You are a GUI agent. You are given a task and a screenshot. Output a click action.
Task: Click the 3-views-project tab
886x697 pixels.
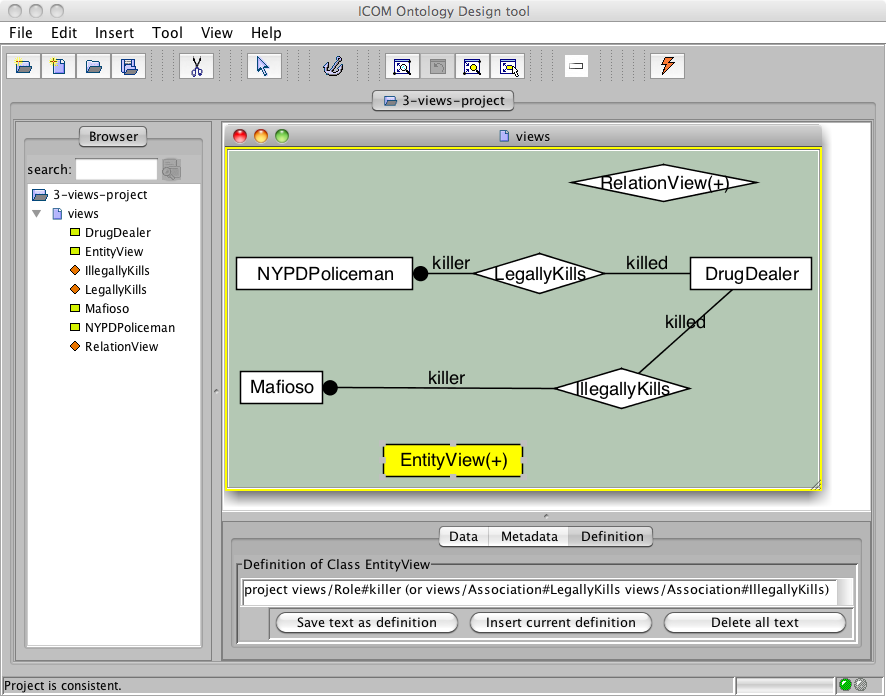coord(443,101)
